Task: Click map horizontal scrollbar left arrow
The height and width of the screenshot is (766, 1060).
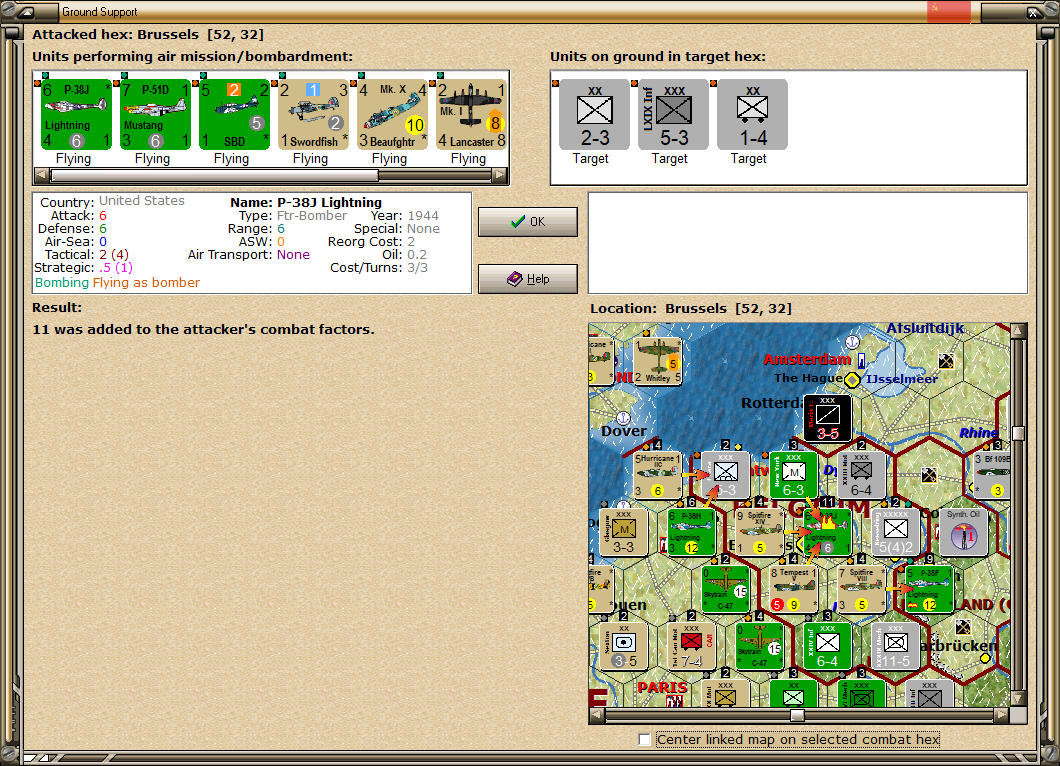Action: (597, 714)
